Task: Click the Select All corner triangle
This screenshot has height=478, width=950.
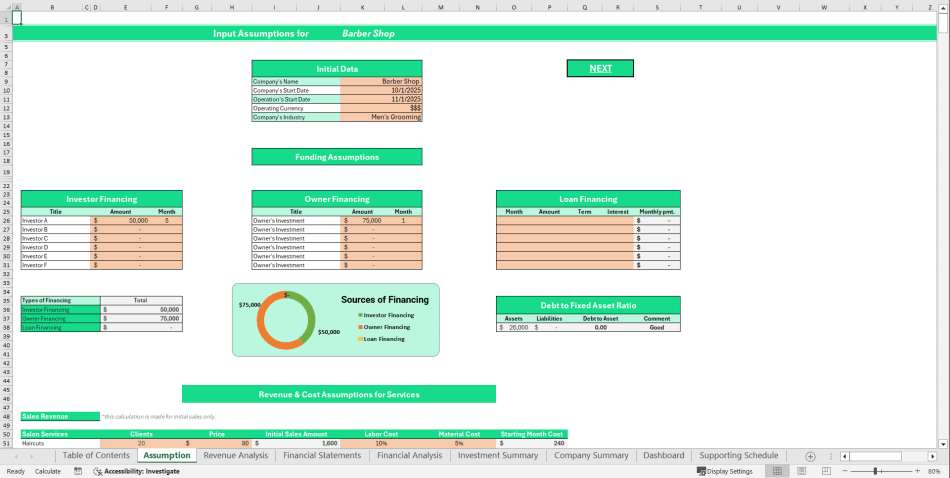Action: tap(6, 7)
